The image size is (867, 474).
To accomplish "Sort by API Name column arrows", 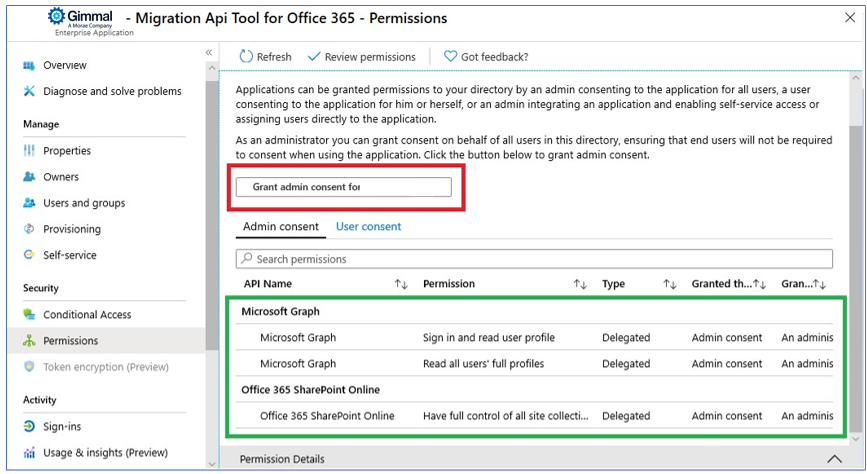I will click(401, 284).
